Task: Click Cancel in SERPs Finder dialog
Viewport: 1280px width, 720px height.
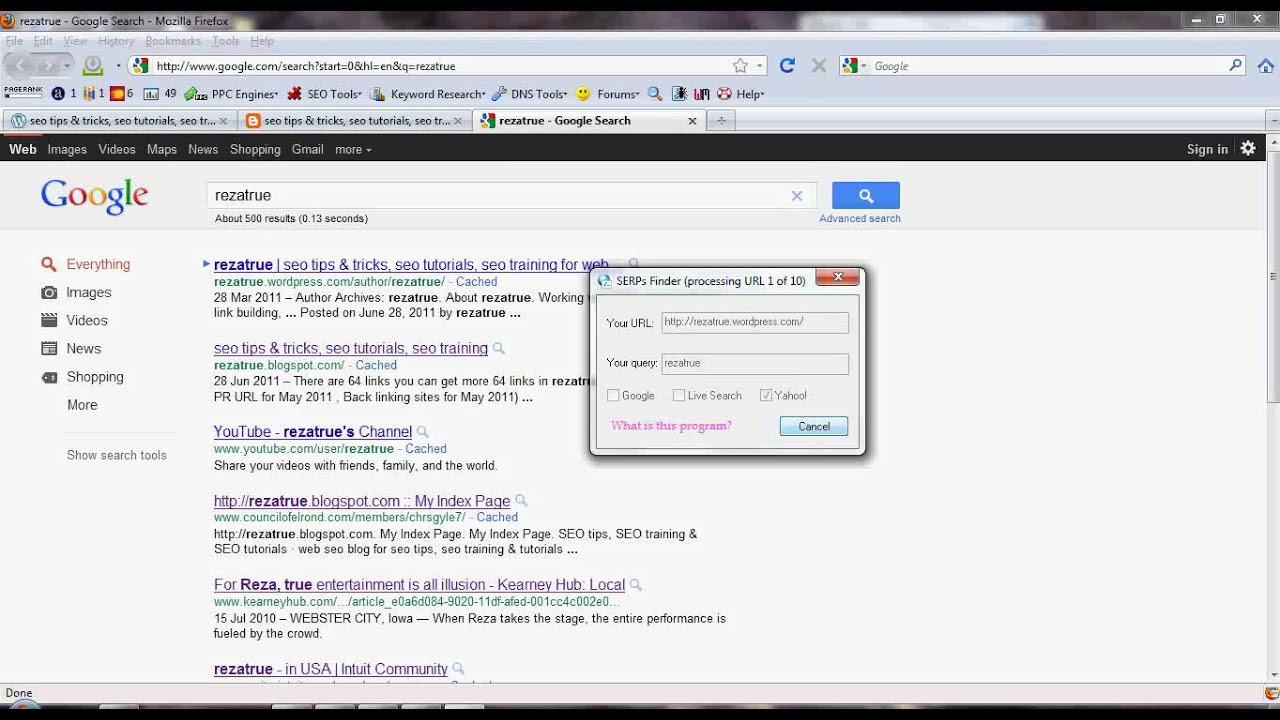Action: [814, 426]
